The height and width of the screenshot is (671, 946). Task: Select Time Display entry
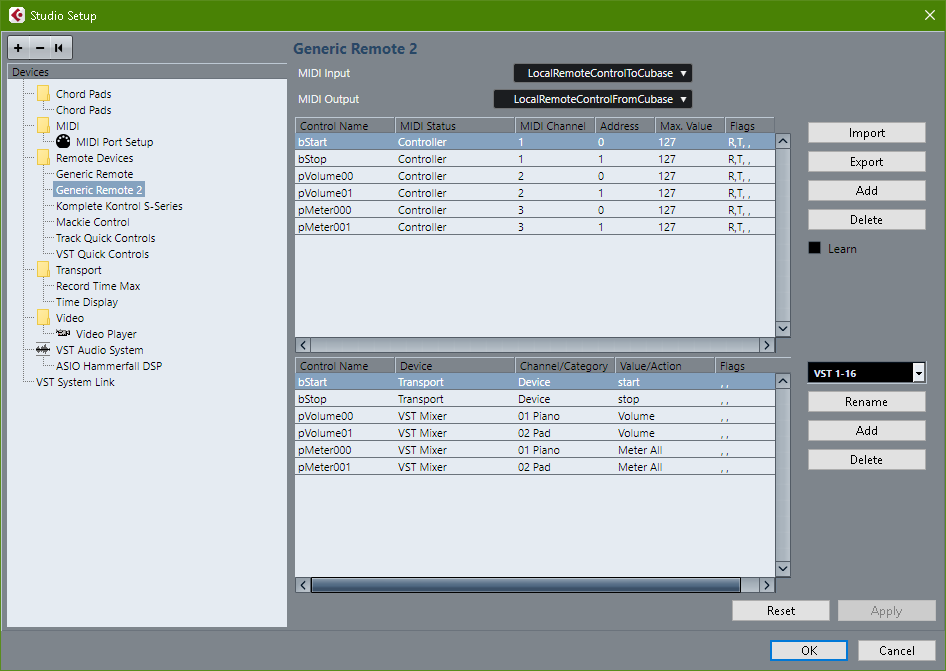click(x=87, y=302)
